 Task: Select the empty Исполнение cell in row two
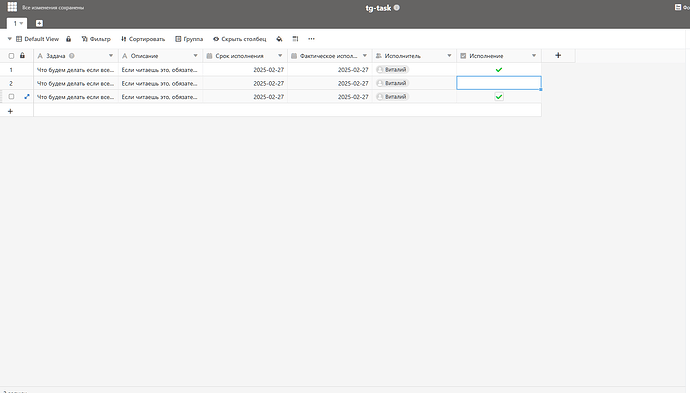(x=499, y=83)
